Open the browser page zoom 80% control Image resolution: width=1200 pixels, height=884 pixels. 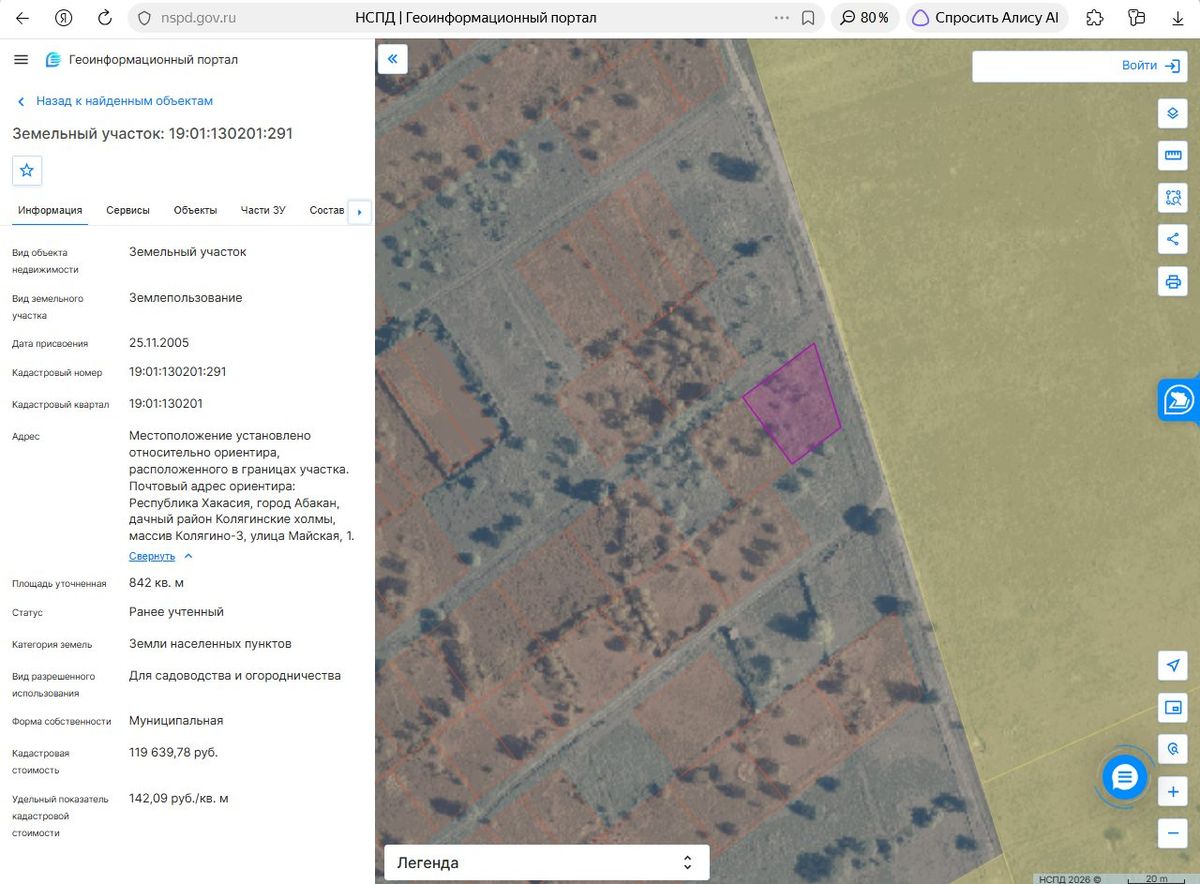[x=866, y=18]
